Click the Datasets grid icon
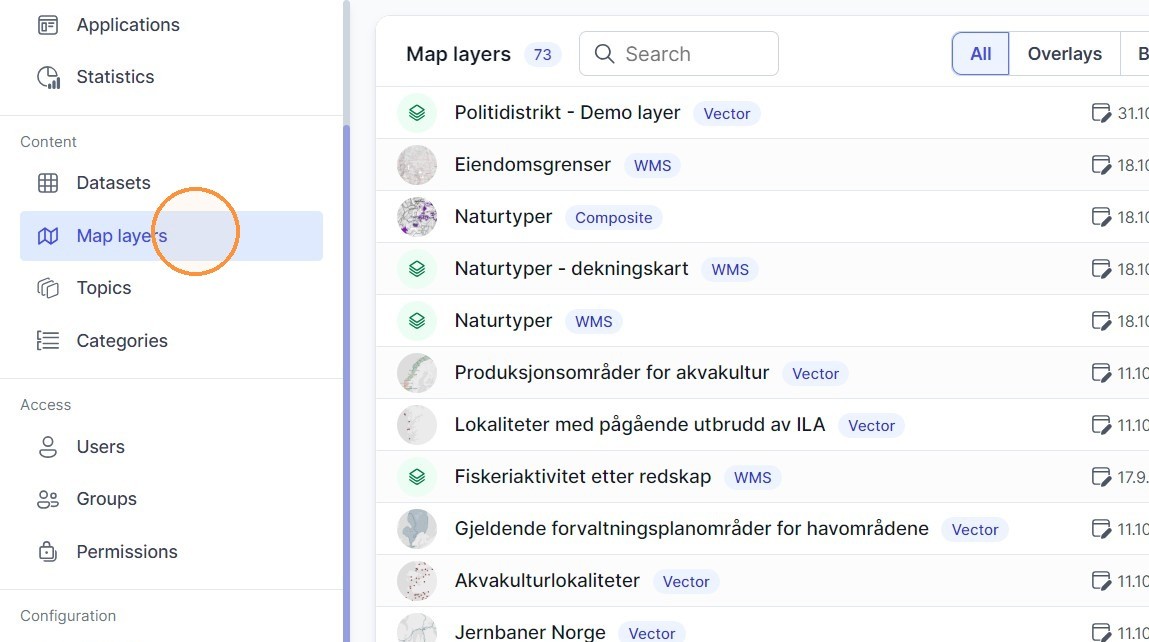Screen dimensions: 1149x642 pos(48,183)
